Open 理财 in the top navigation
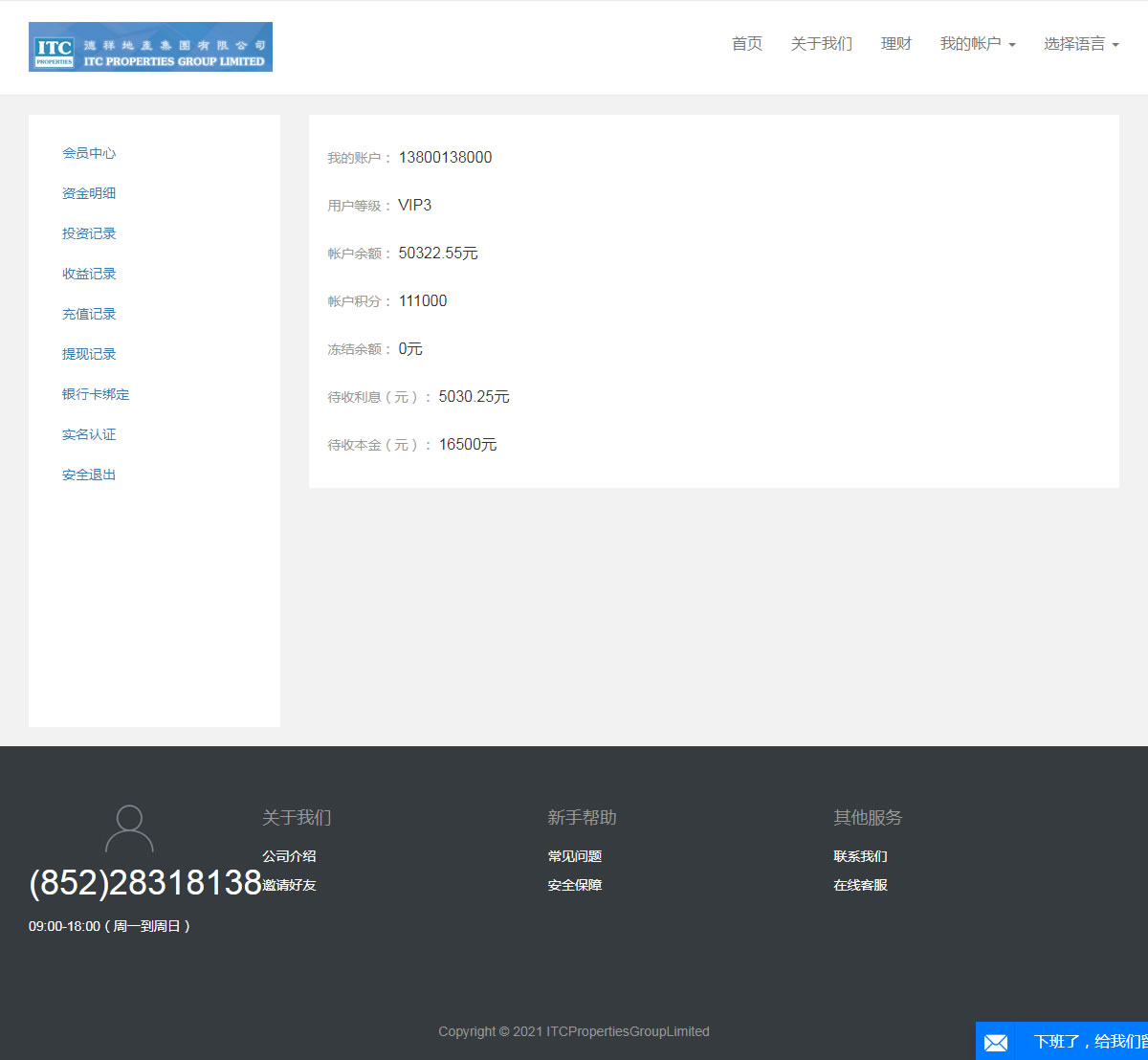Screen dimensions: 1148x1060 pyautogui.click(x=896, y=44)
